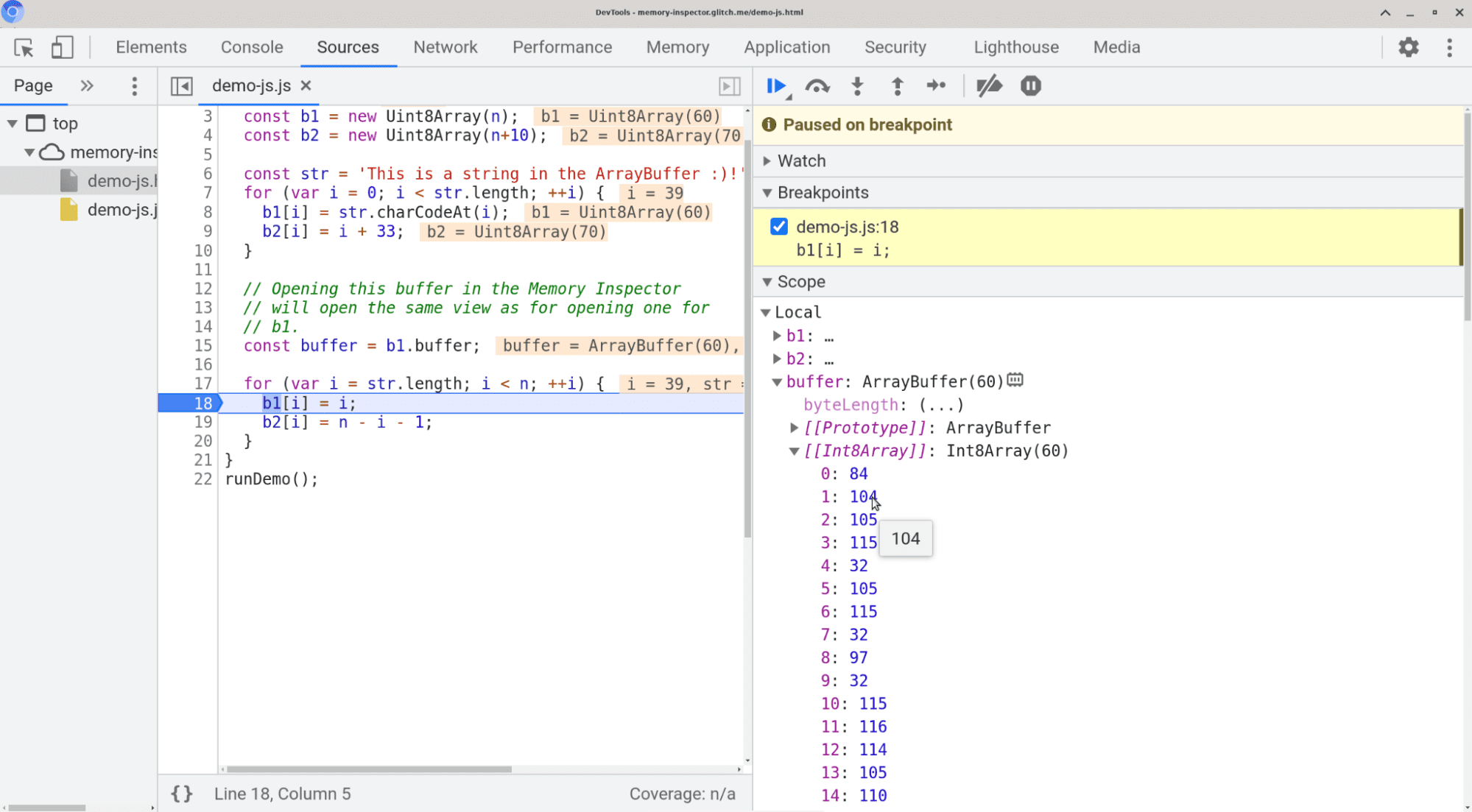Toggle the breakpoint on demo-js.js:18
The width and height of the screenshot is (1472, 812).
[780, 226]
